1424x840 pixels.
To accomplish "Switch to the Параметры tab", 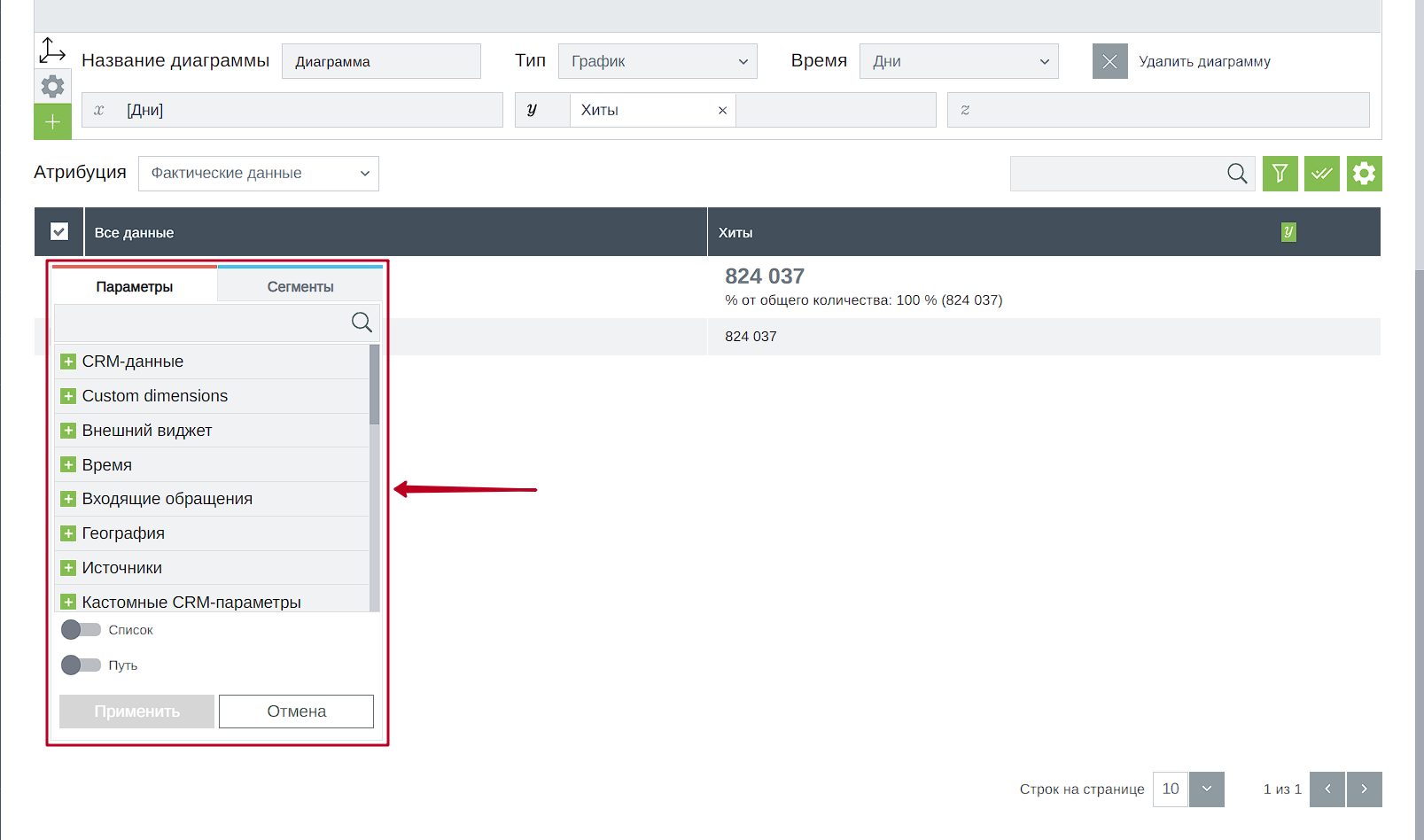I will (135, 286).
